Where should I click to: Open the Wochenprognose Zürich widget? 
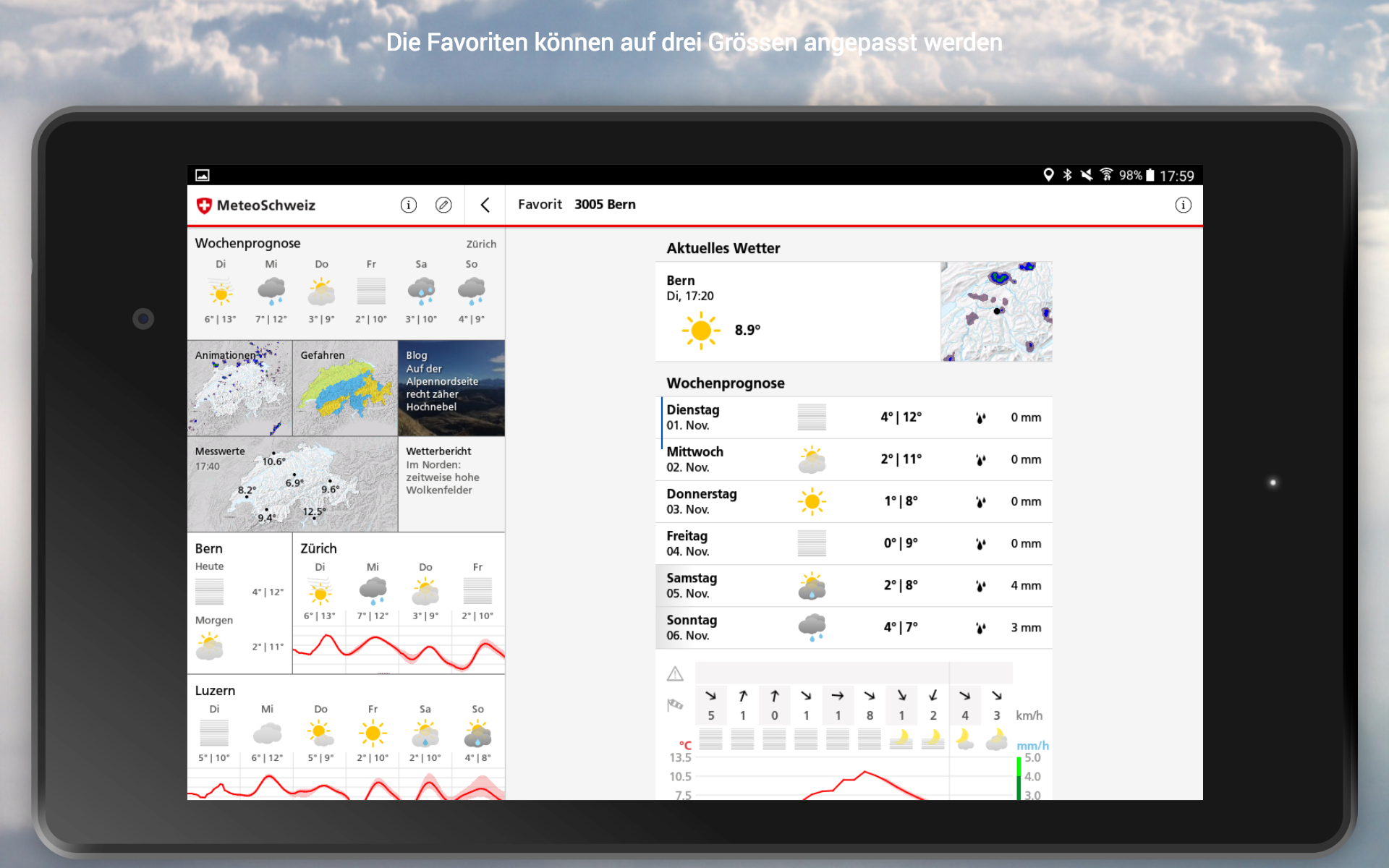[346, 284]
